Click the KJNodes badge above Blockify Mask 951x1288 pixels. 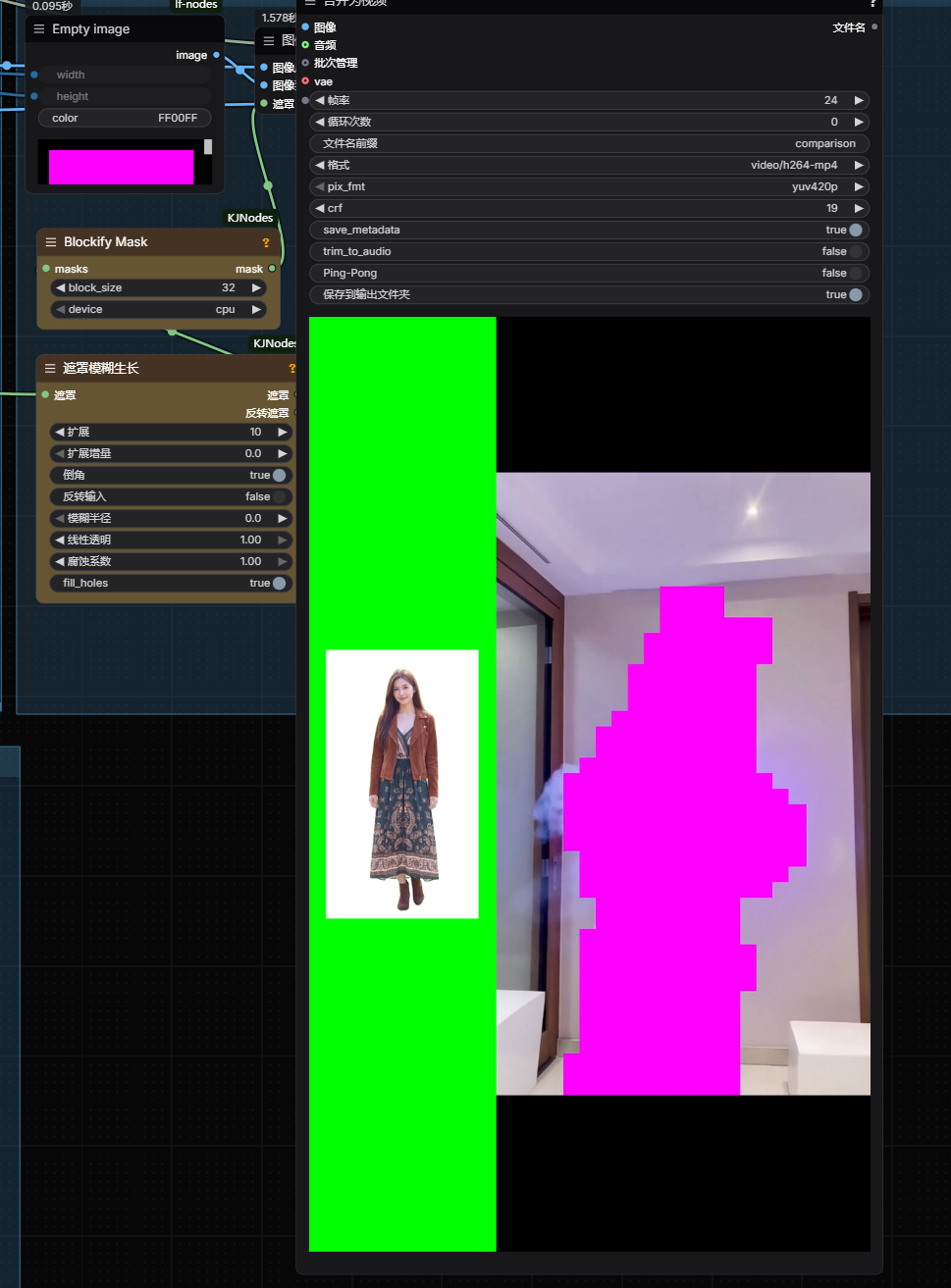pyautogui.click(x=250, y=218)
